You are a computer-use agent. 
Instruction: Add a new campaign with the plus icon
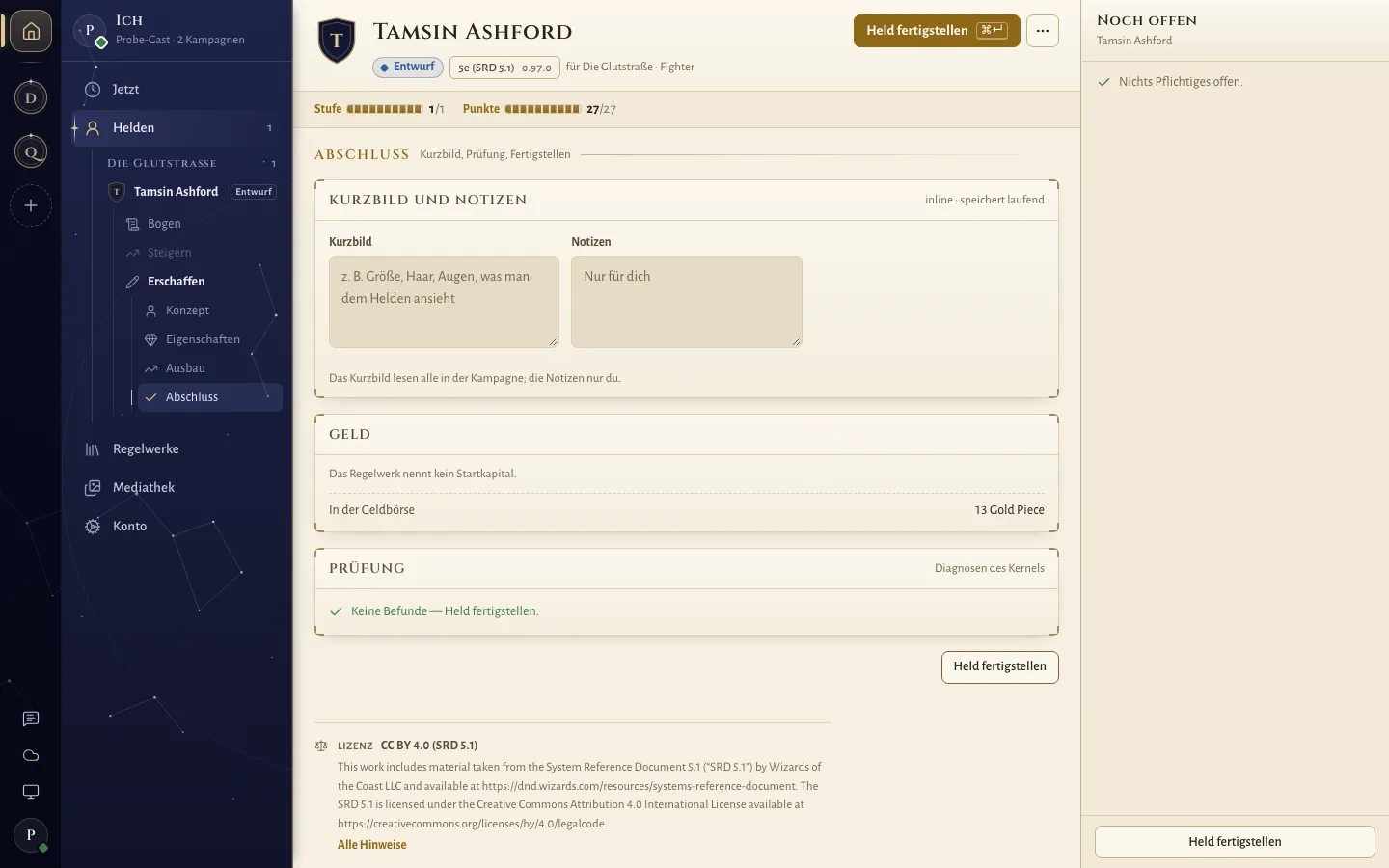(x=31, y=205)
